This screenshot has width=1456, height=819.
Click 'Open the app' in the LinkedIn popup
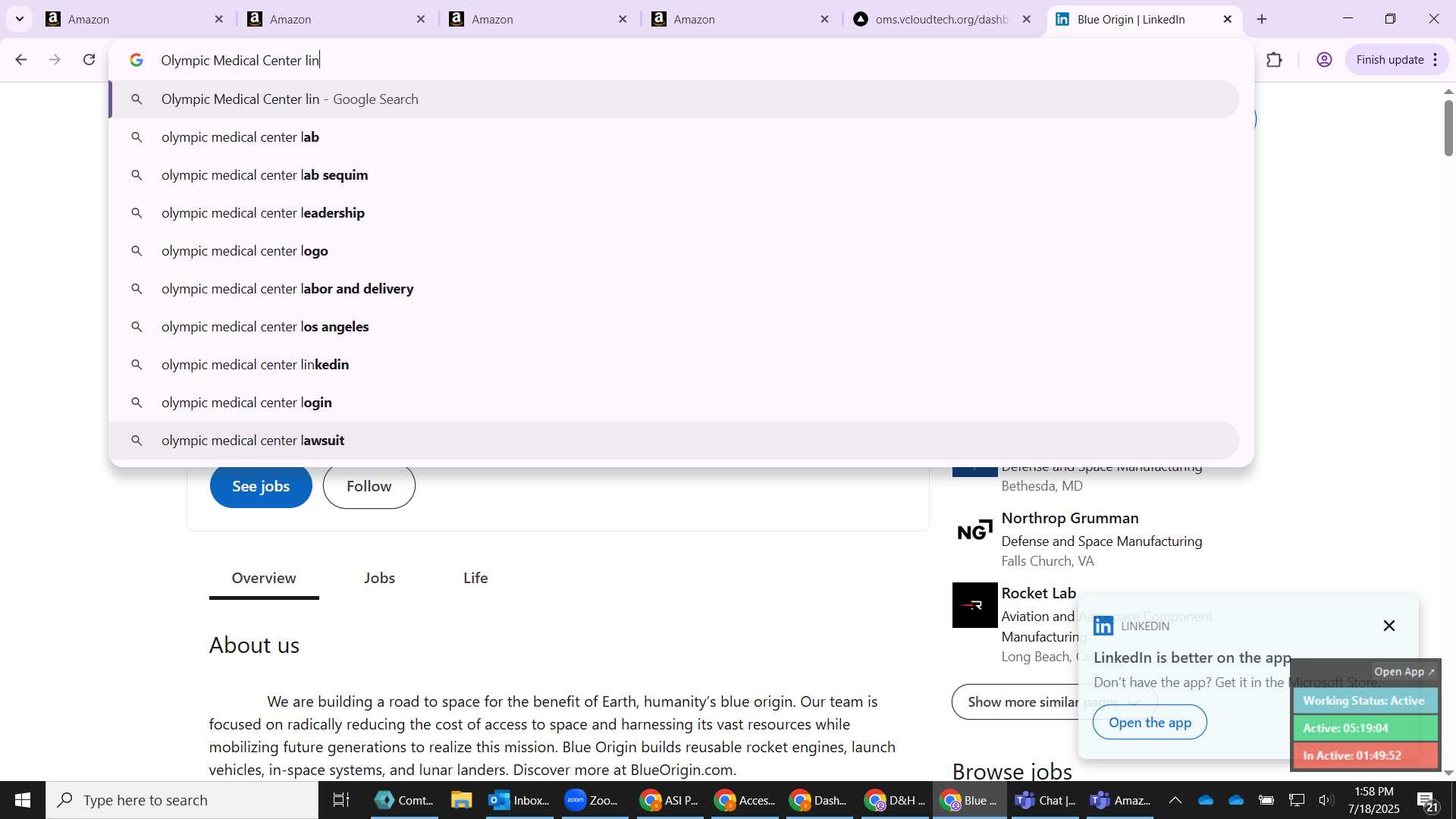click(1150, 723)
